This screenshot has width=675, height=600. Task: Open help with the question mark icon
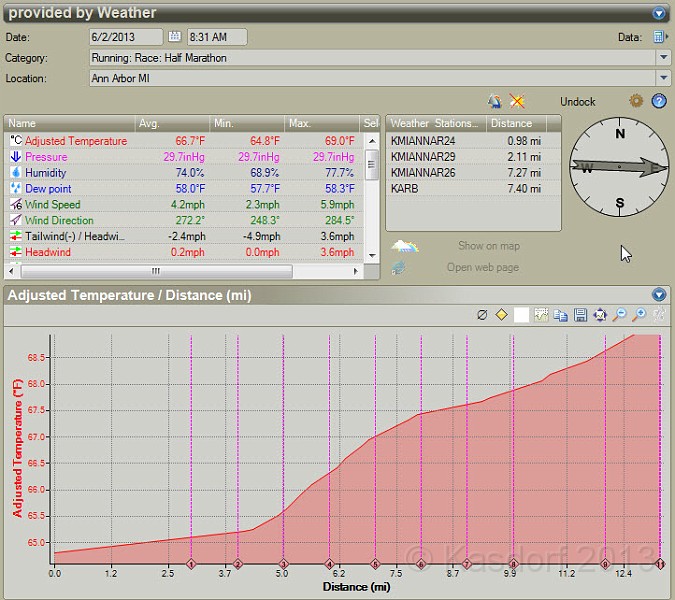pos(659,101)
